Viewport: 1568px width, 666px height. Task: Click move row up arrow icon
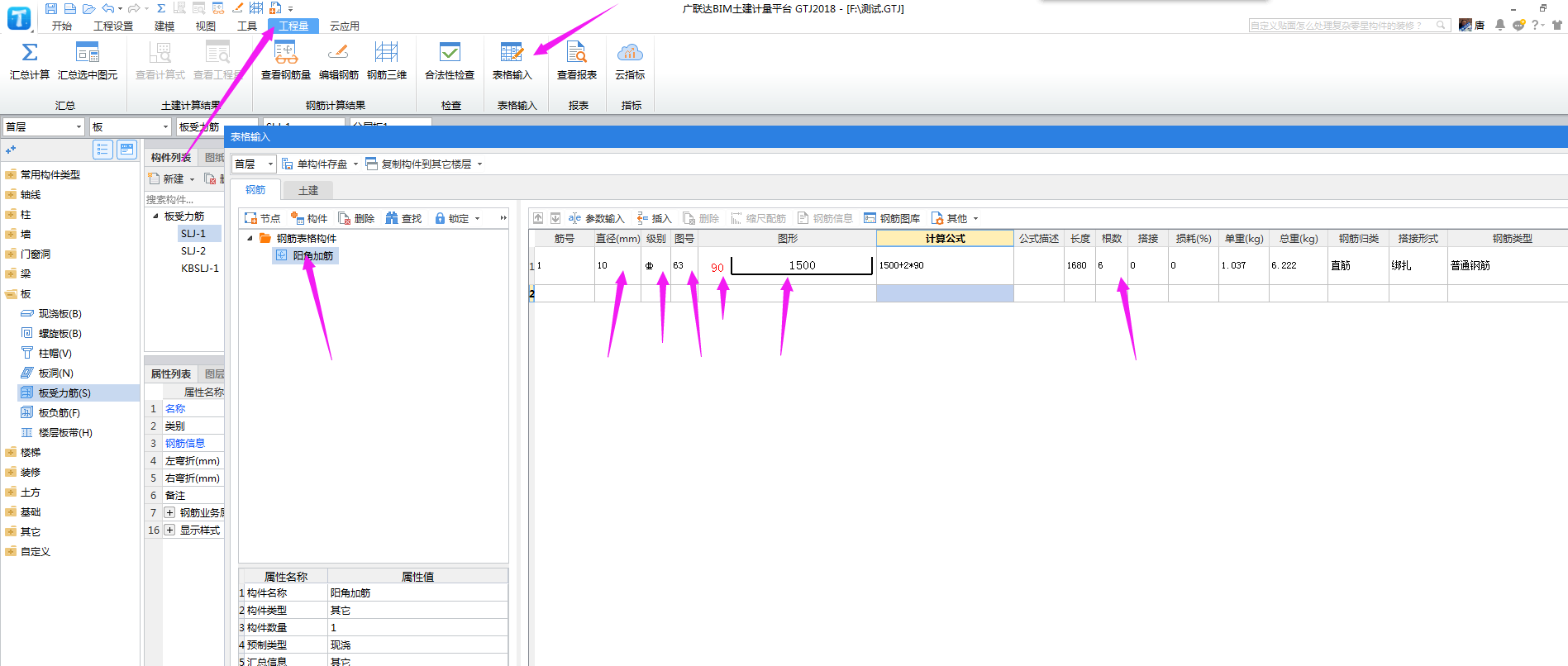click(x=538, y=218)
